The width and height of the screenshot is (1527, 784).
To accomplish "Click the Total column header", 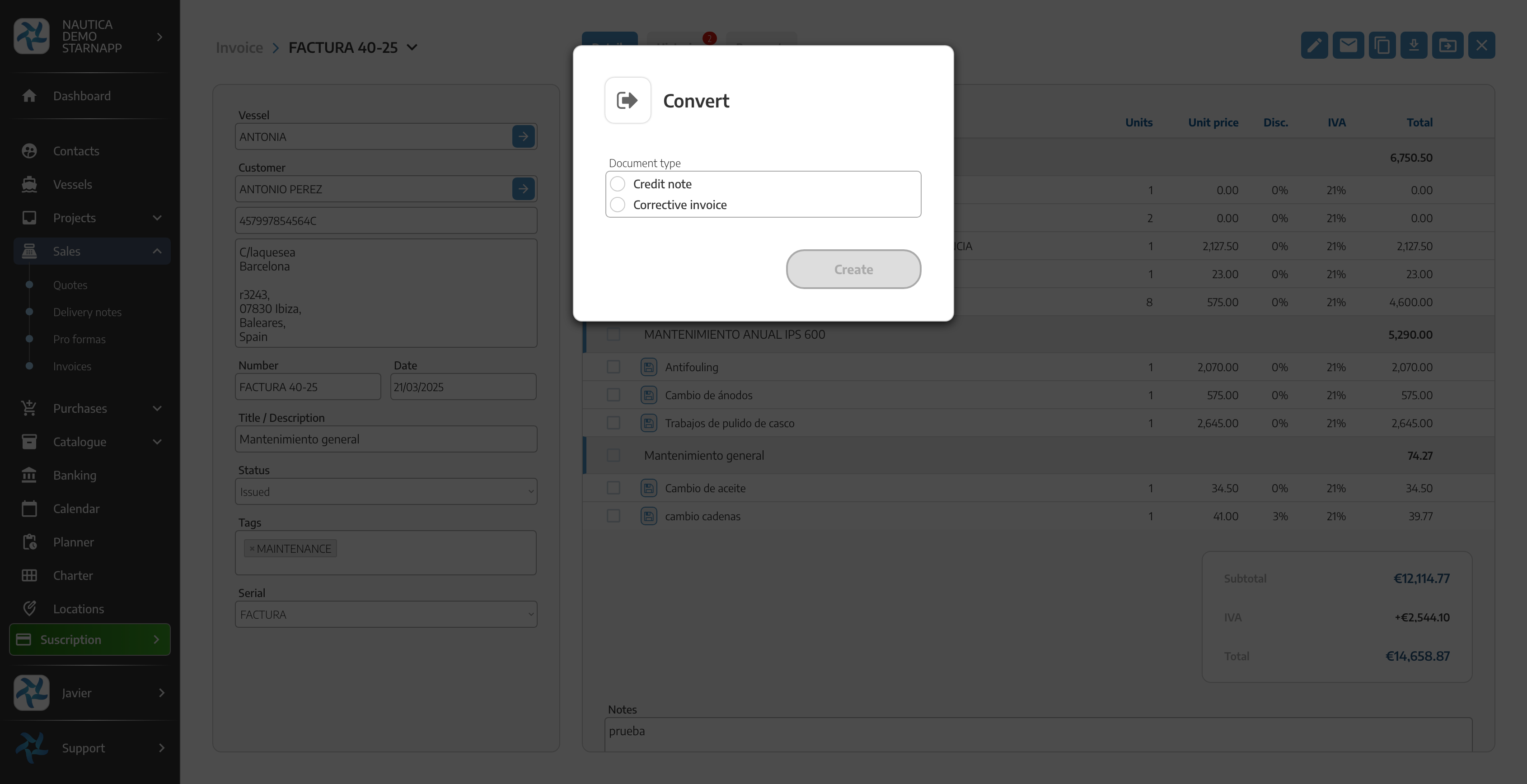I will [x=1419, y=123].
